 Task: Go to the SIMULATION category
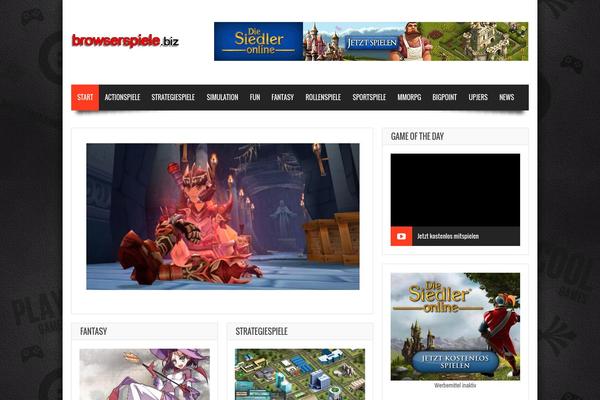(222, 97)
